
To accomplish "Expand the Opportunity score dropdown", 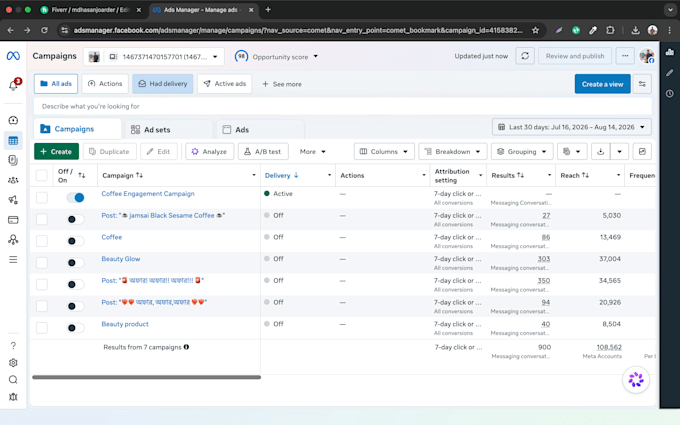I will 277,57.
